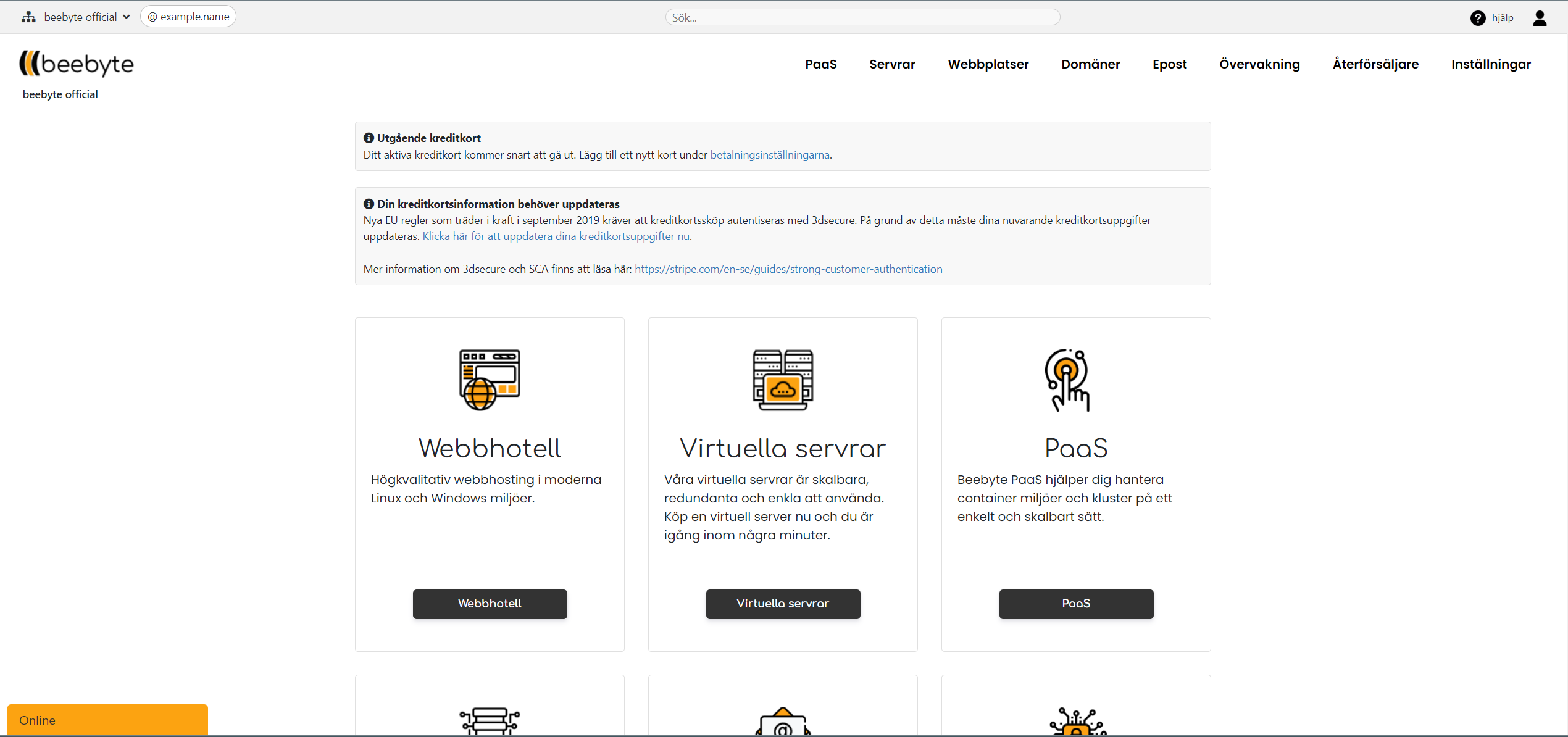Image resolution: width=1568 pixels, height=737 pixels.
Task: Click the beebyte logo
Action: [77, 64]
